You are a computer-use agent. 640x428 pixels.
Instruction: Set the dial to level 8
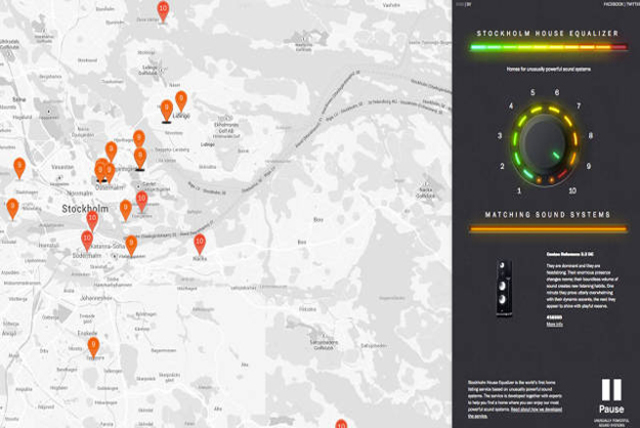(590, 136)
